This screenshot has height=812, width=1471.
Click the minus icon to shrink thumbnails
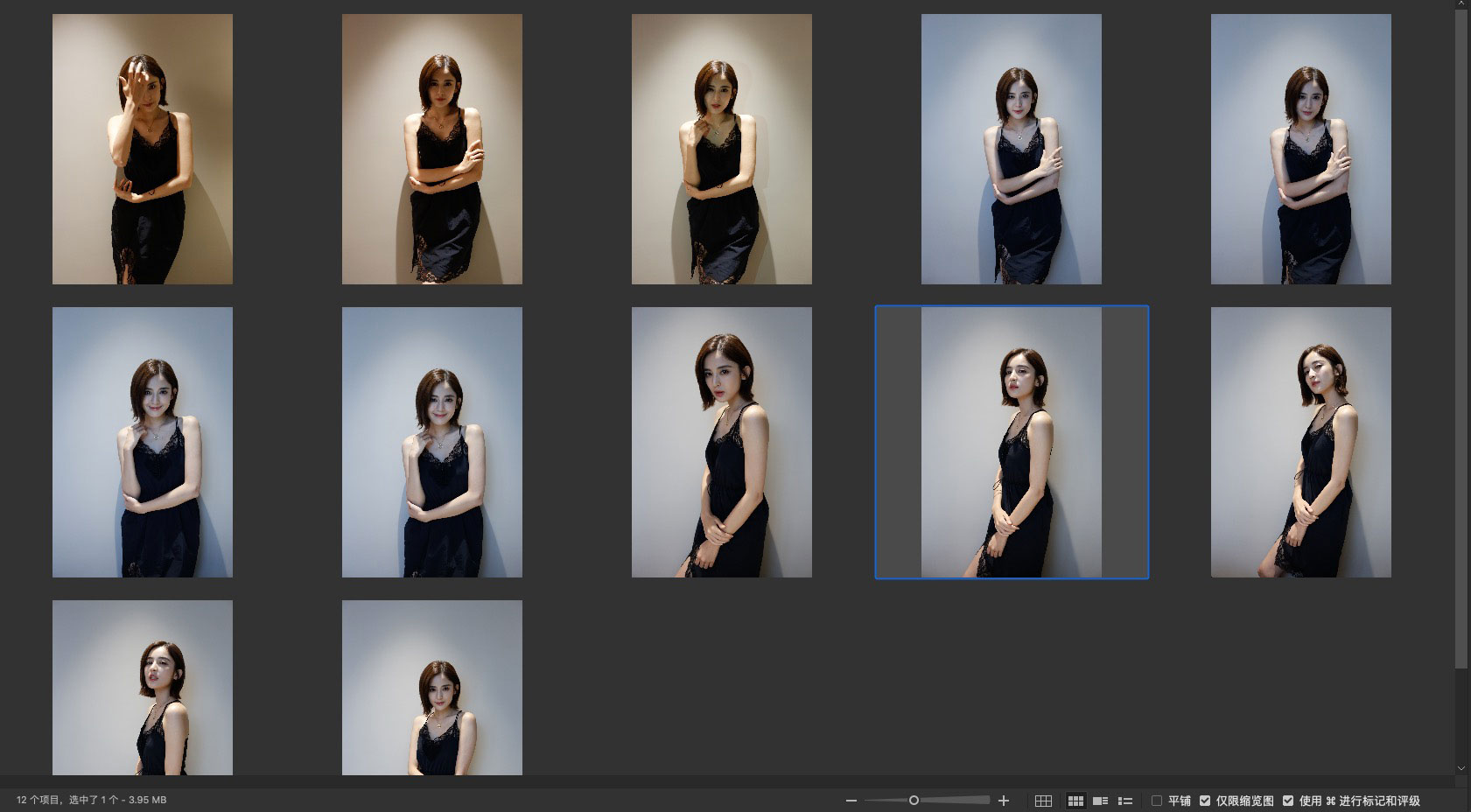pyautogui.click(x=851, y=801)
